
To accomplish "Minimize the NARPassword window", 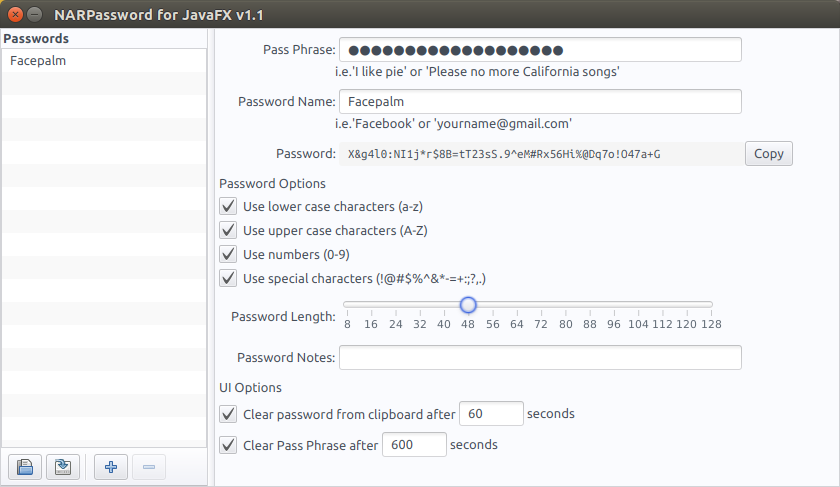I will pos(35,15).
